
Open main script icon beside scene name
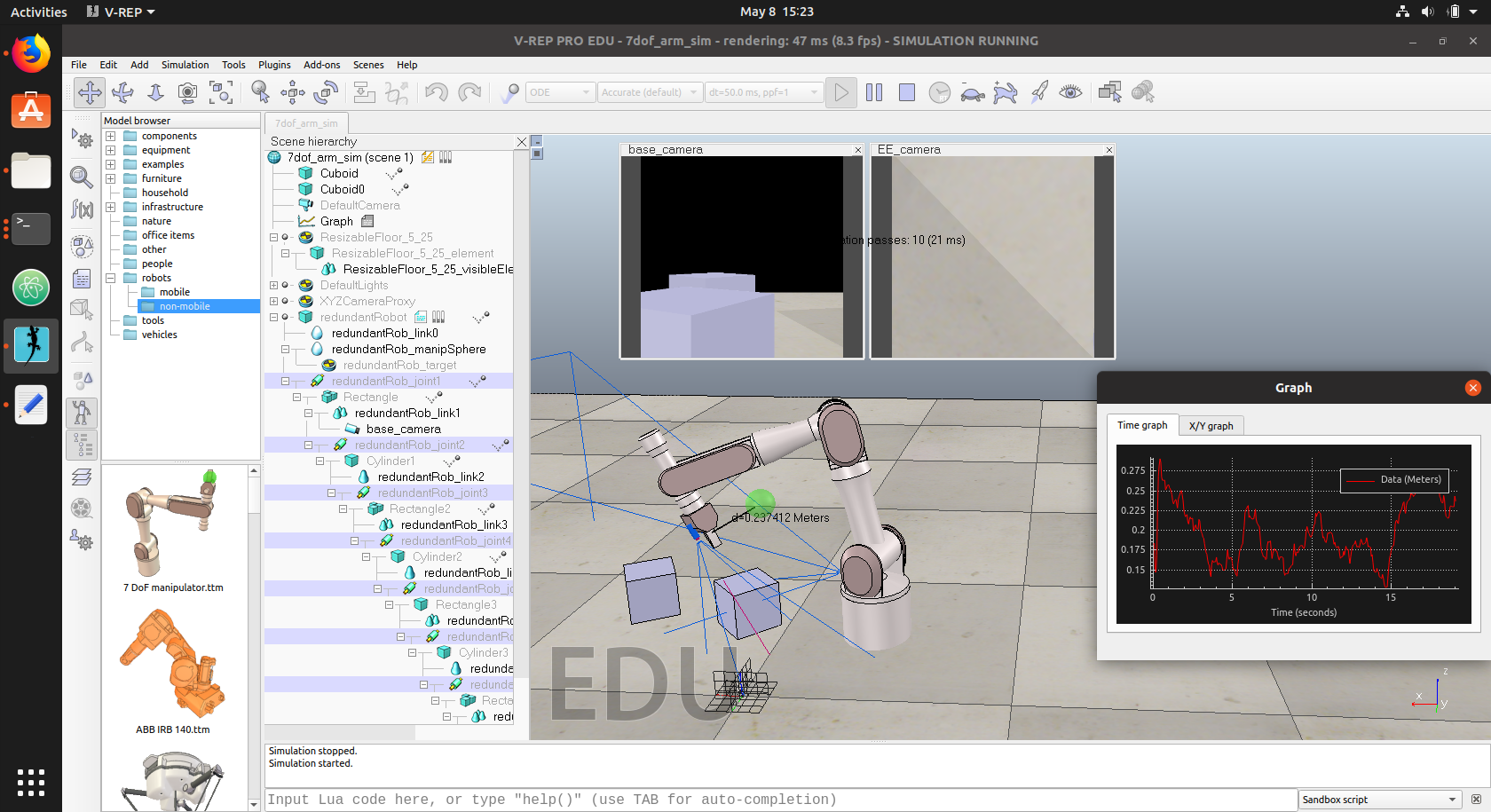[x=428, y=157]
